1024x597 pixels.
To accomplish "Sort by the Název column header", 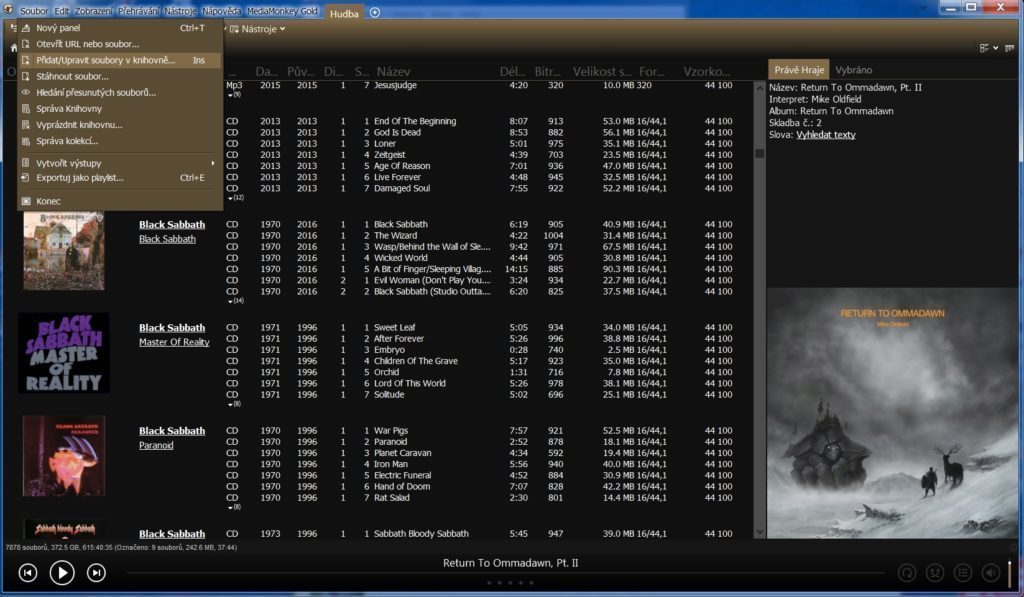I will (x=393, y=72).
